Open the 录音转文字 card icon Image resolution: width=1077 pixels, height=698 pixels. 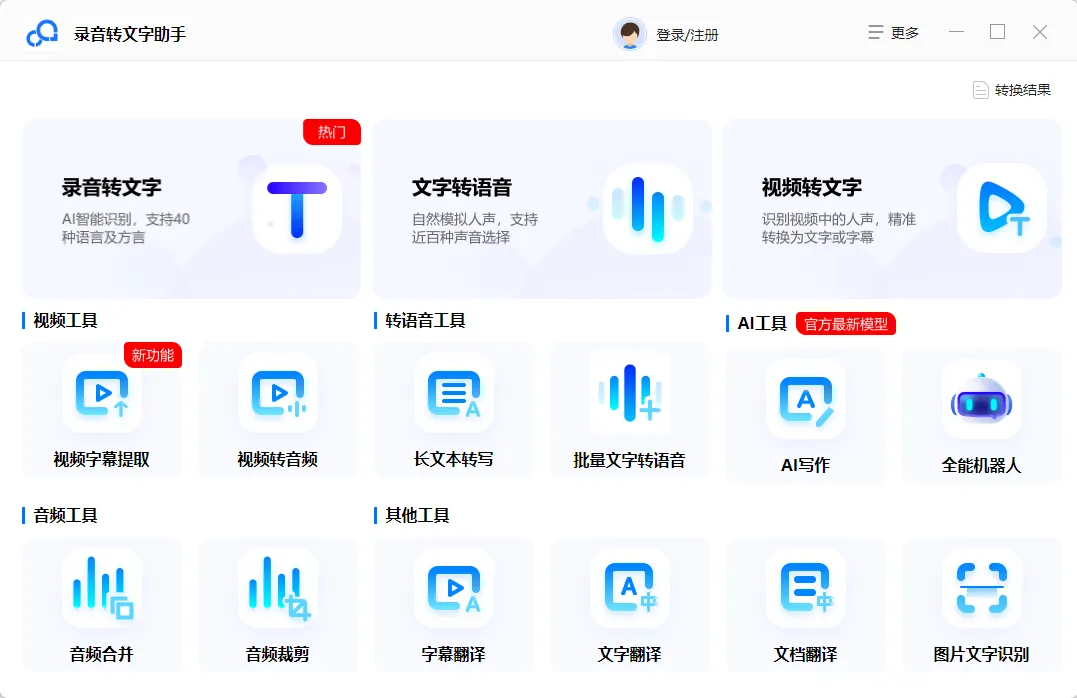297,209
